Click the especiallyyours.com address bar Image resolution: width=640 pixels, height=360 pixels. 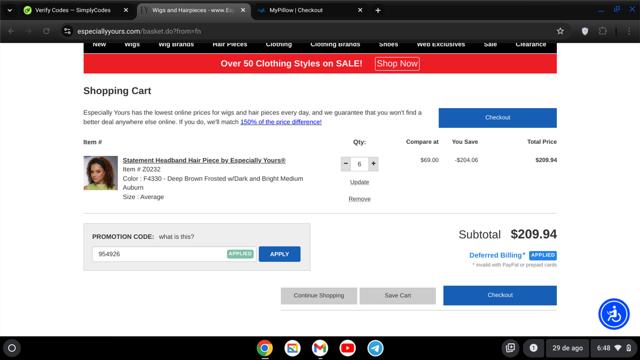tap(310, 31)
